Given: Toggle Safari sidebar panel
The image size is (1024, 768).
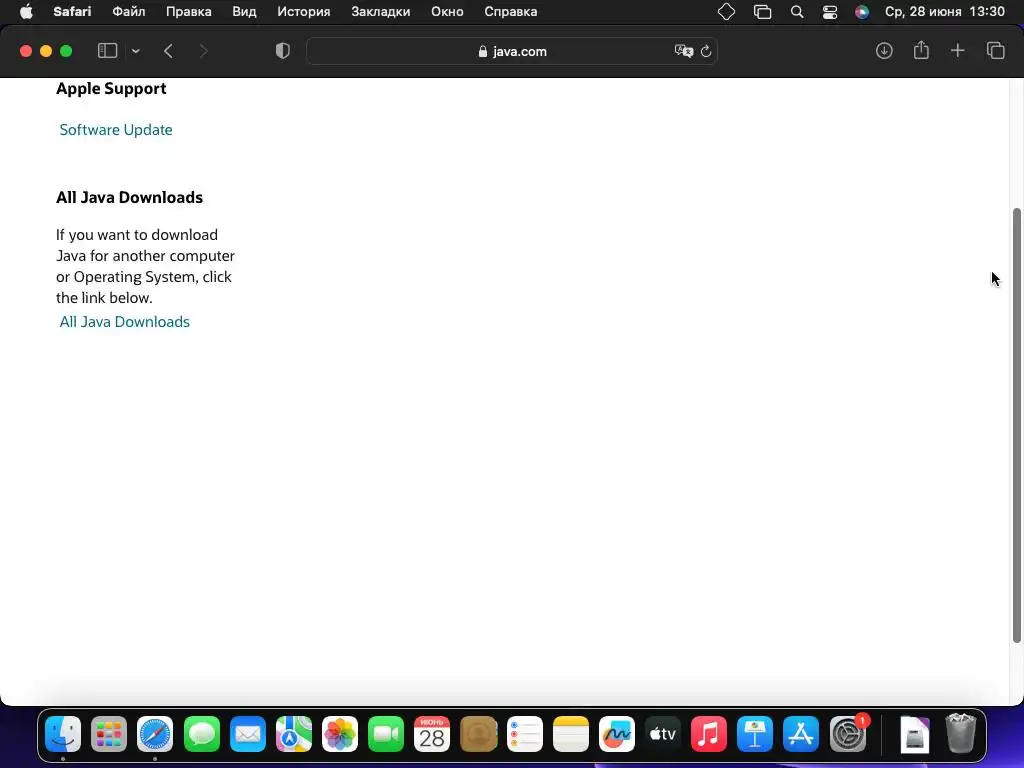Looking at the screenshot, I should pyautogui.click(x=107, y=51).
